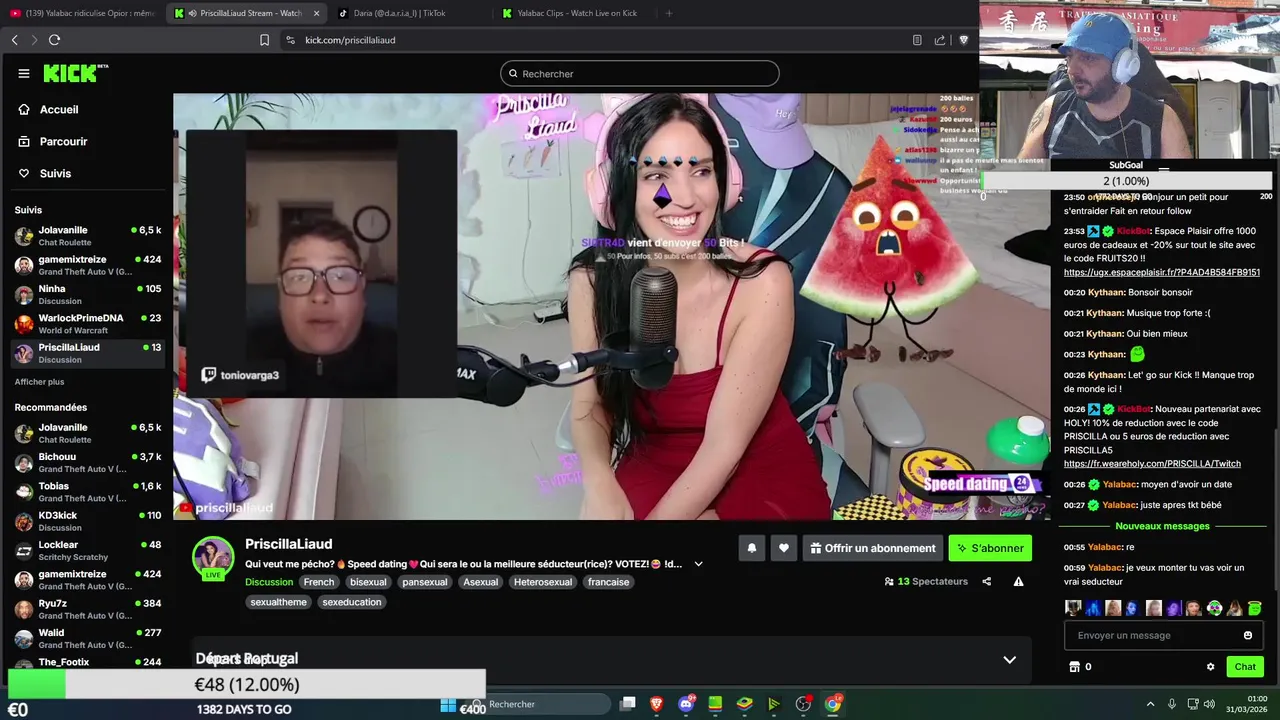Open Tobias in recommended list
This screenshot has width=1280, height=720.
[x=88, y=491]
